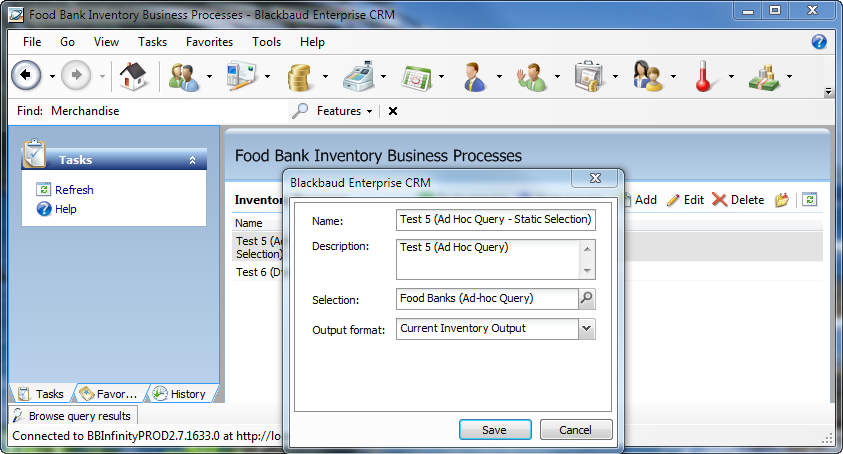Click the back navigation arrow
This screenshot has height=454, width=843.
click(x=26, y=76)
